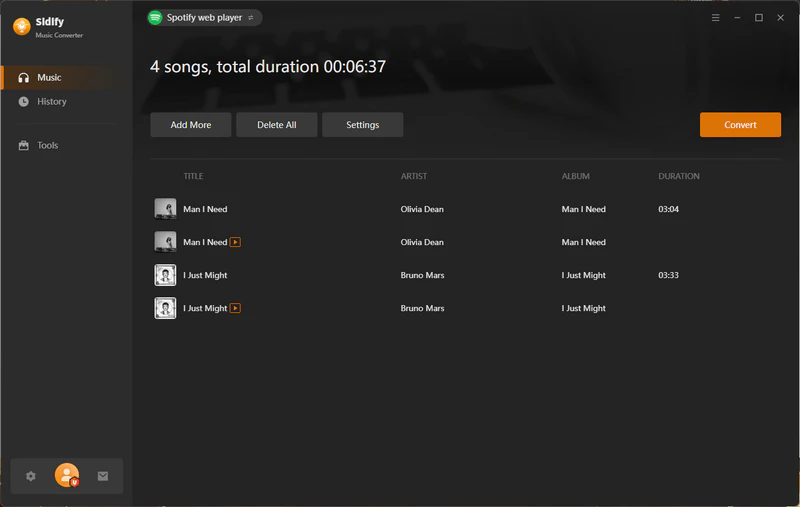Click the ALBUM column header
This screenshot has width=800, height=507.
576,176
